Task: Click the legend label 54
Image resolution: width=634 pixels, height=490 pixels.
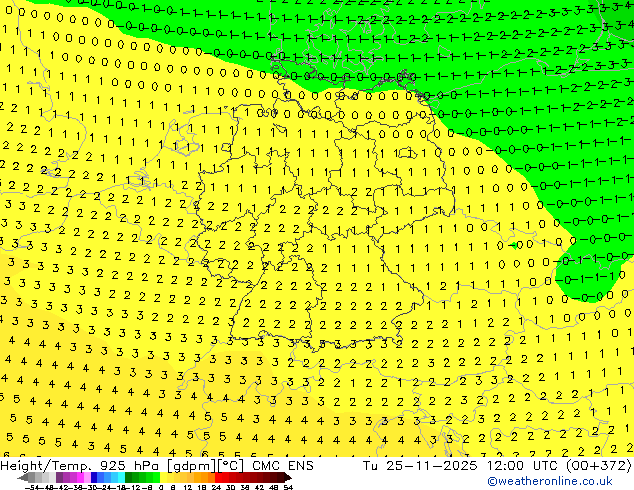Action: (x=288, y=488)
